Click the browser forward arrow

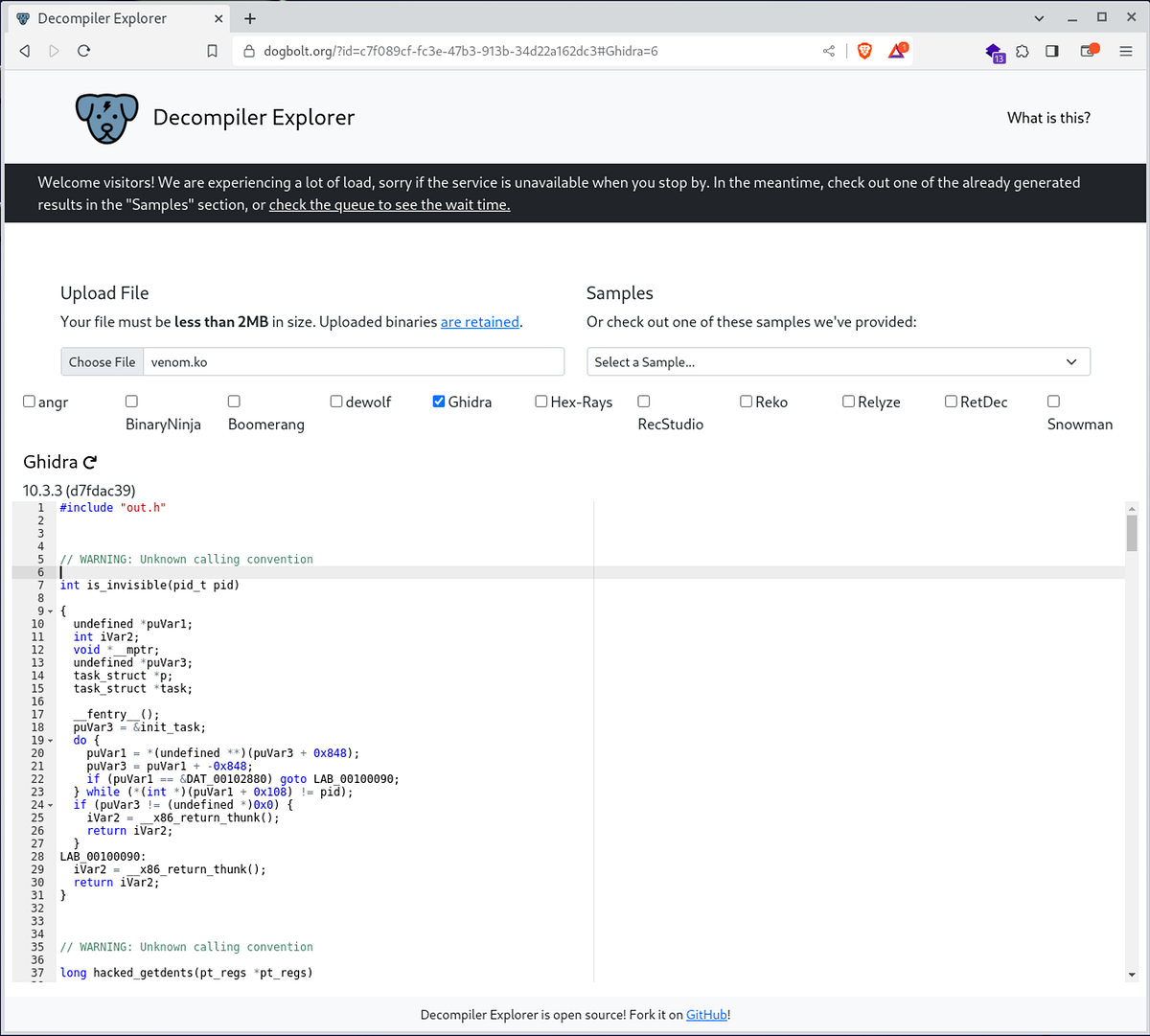(x=54, y=51)
